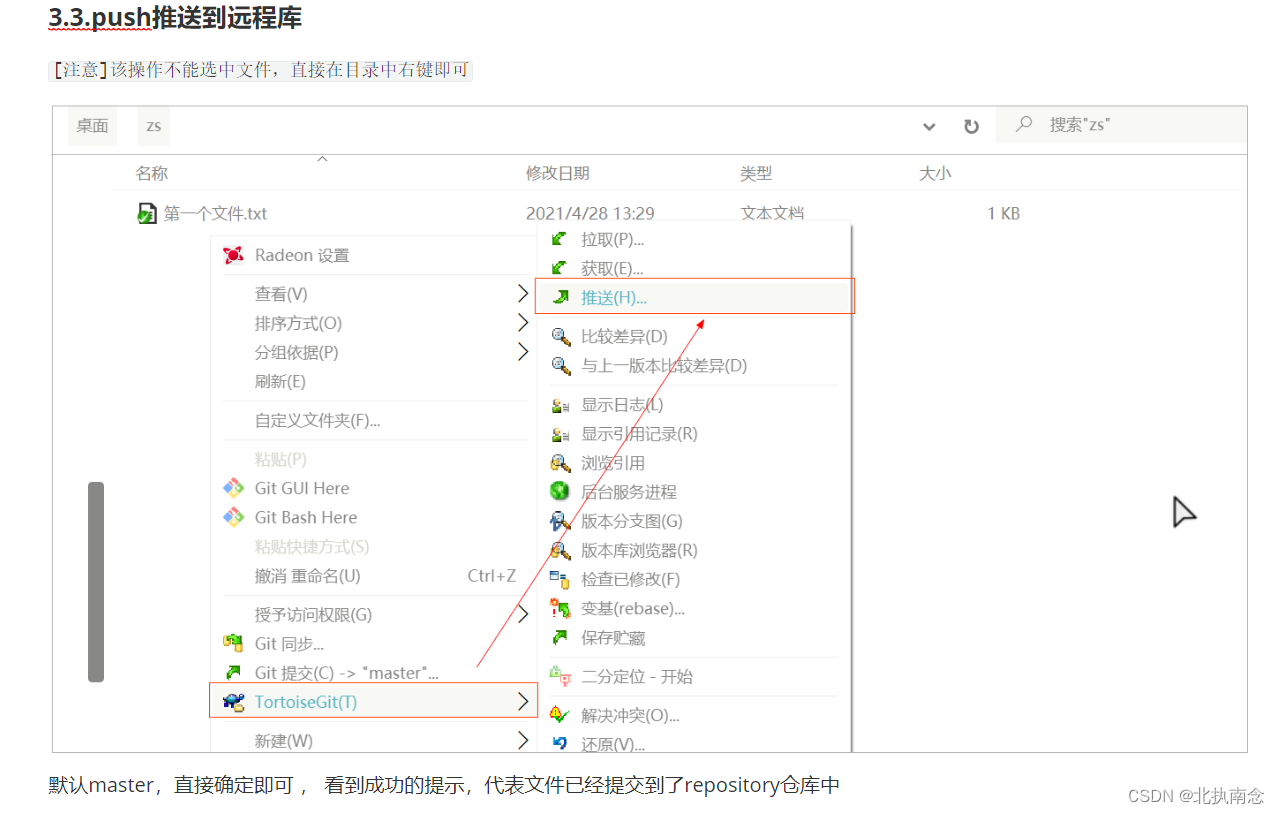The width and height of the screenshot is (1280, 814).
Task: Click the date 2021/4/28 13:29
Action: click(x=590, y=213)
